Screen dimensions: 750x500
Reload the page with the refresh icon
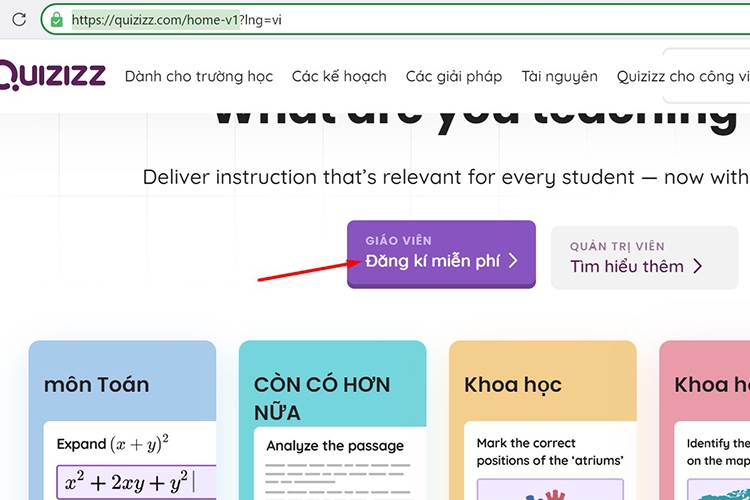(x=19, y=20)
